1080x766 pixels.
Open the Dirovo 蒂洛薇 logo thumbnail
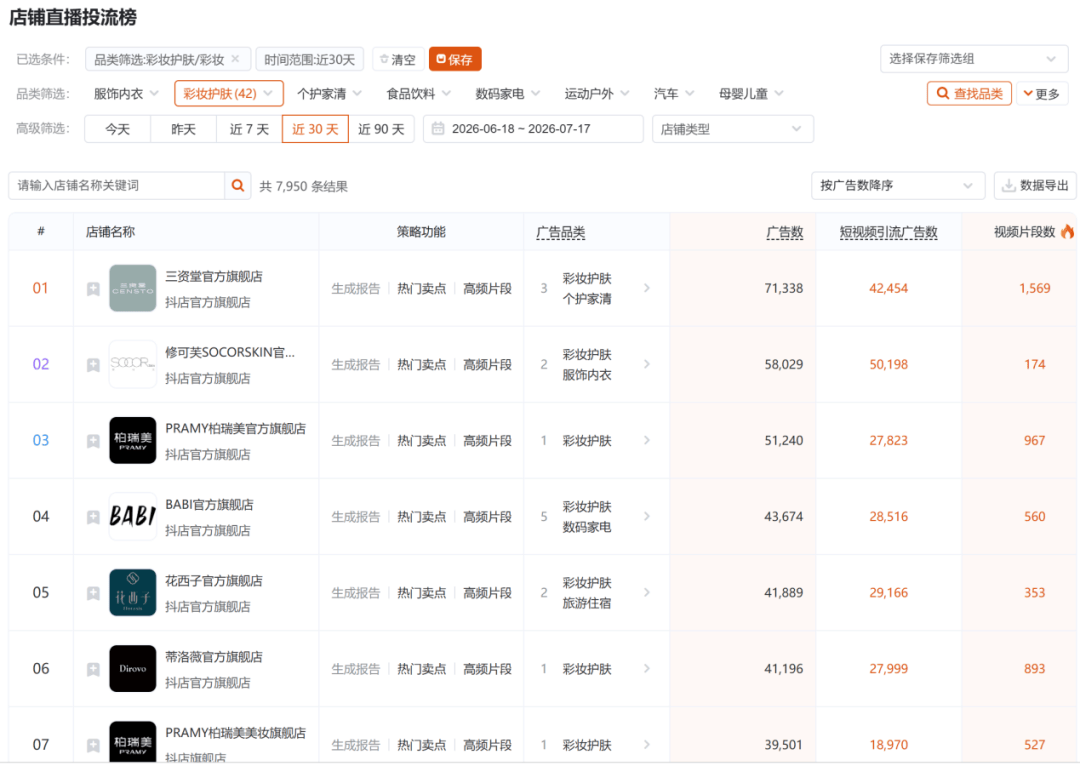tap(132, 668)
